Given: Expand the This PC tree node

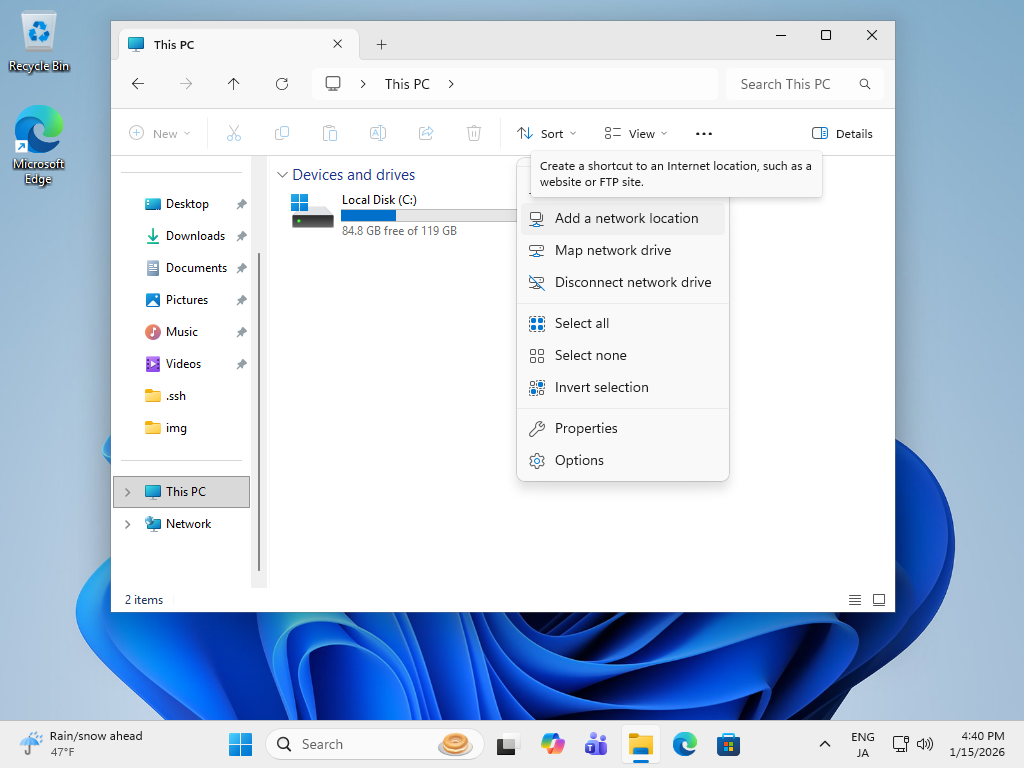Looking at the screenshot, I should [x=127, y=492].
